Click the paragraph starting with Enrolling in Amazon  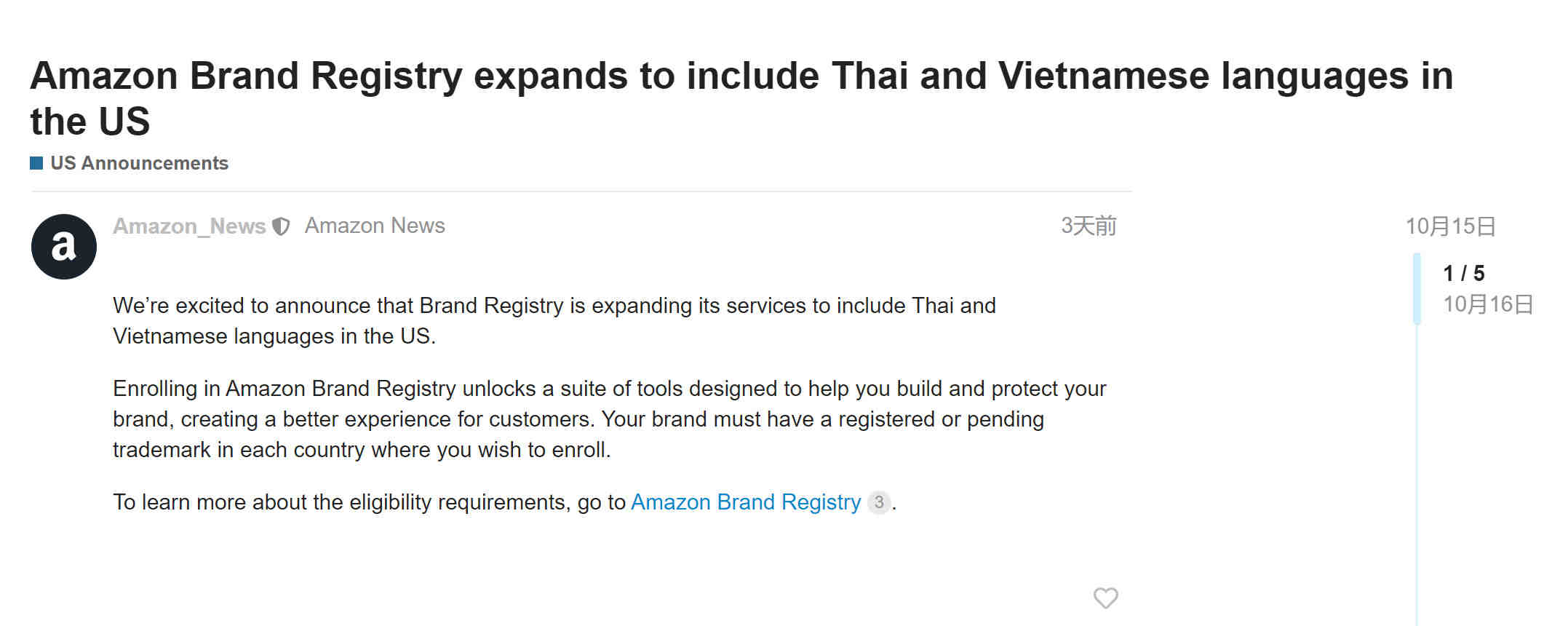(x=610, y=419)
